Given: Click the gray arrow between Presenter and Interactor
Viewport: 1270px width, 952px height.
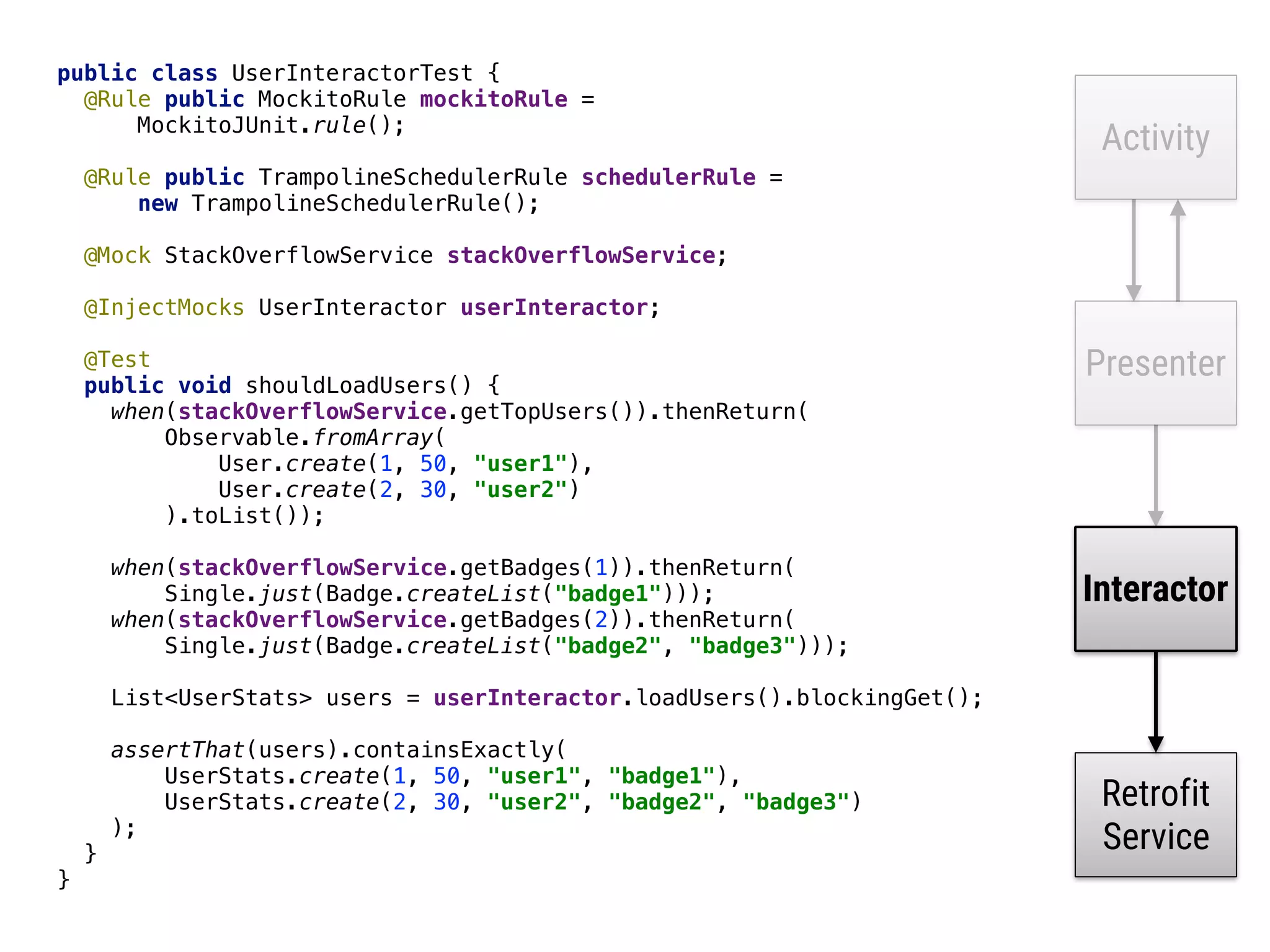Looking at the screenshot, I should click(x=1155, y=475).
